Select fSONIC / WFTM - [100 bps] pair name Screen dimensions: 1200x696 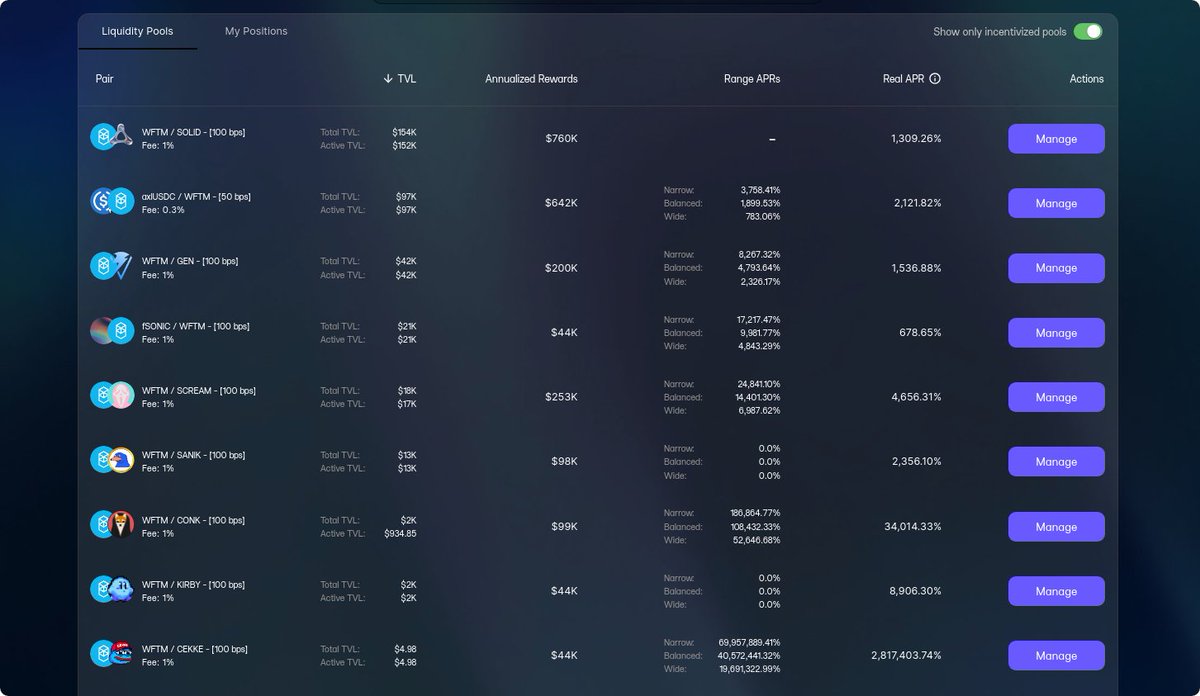(195, 326)
